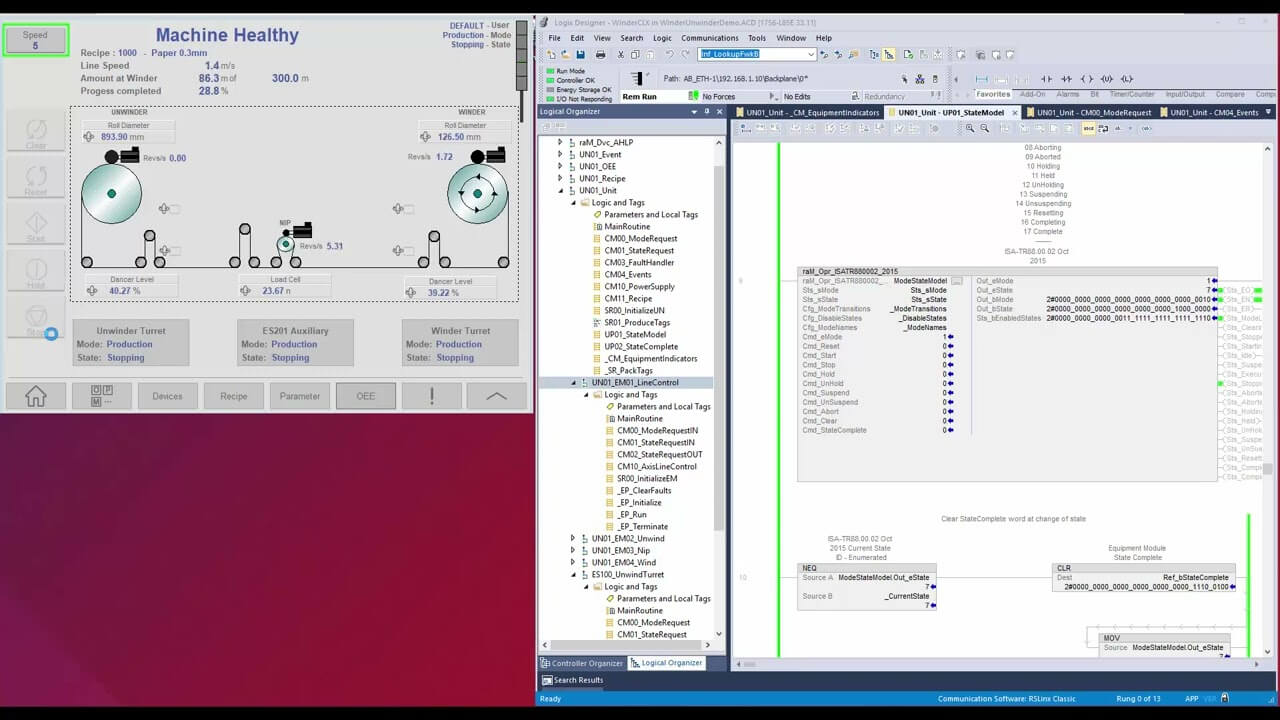
Task: Click the horizontal scrollbar below the ladder editor
Action: tap(900, 663)
